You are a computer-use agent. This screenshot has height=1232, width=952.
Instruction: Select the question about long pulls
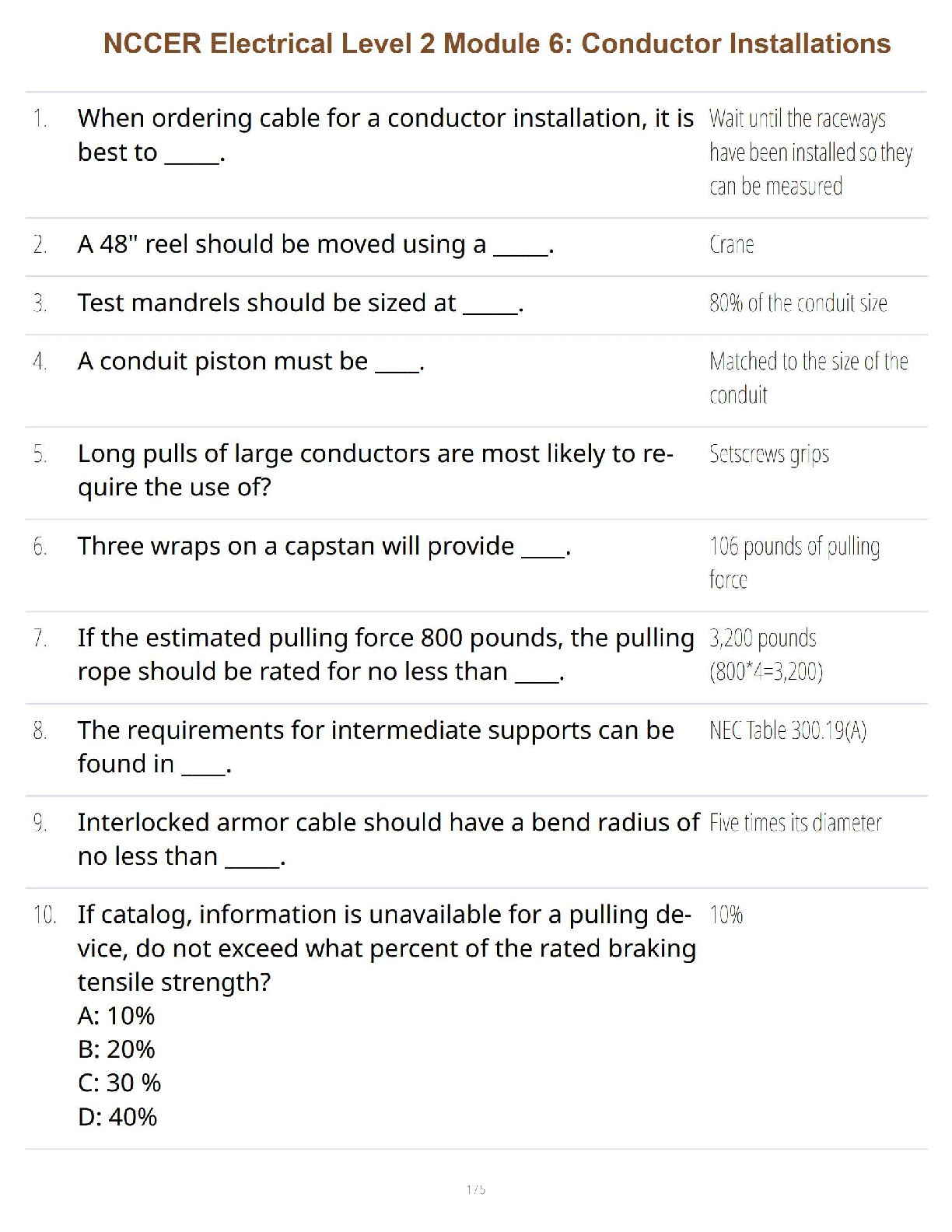click(375, 470)
